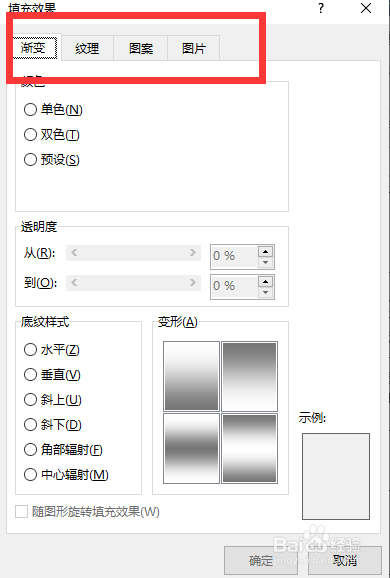This screenshot has height=578, width=390.
Task: Click the 取消 button
Action: point(345,560)
